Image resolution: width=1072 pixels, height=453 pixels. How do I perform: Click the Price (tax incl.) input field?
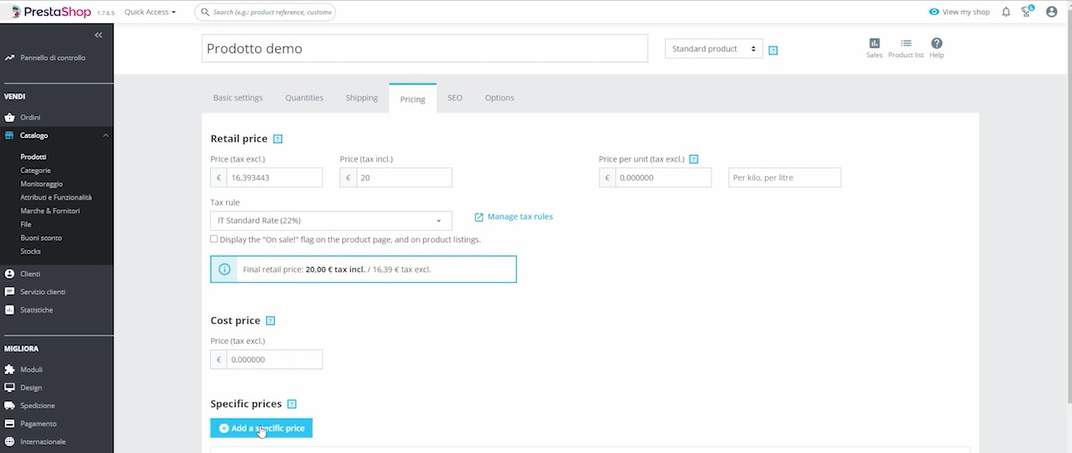point(403,177)
